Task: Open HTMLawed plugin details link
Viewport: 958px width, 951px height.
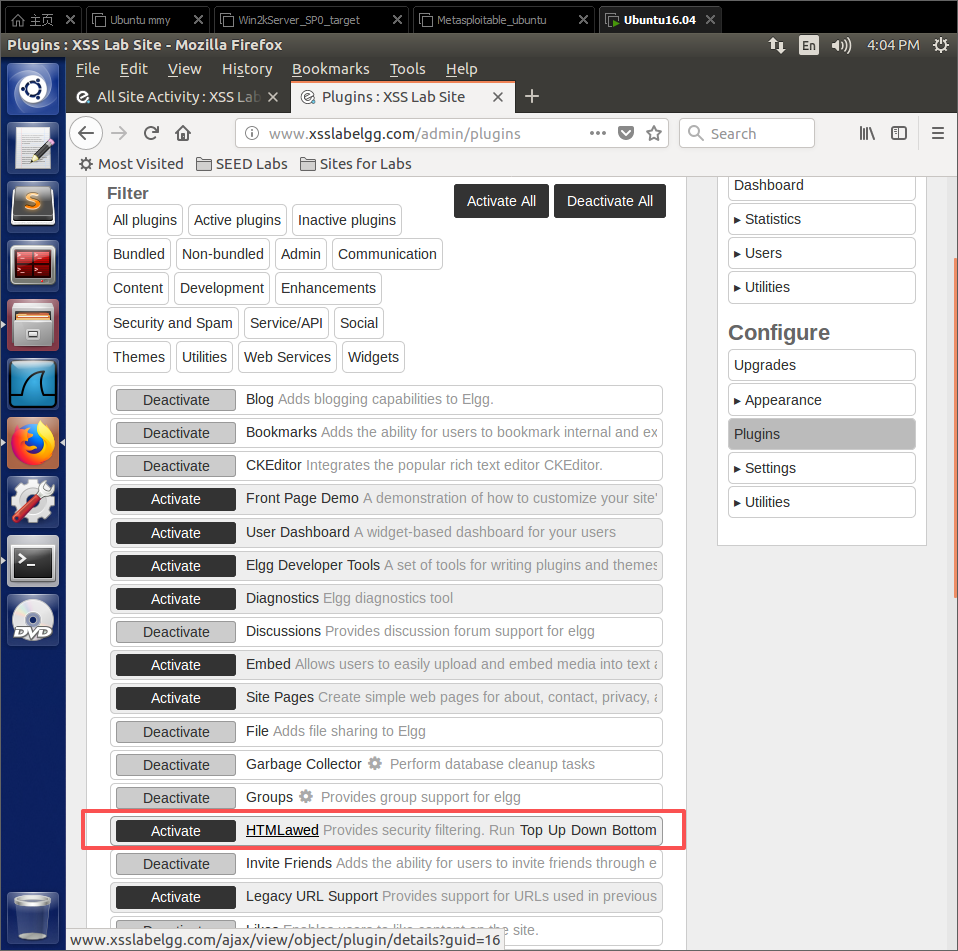Action: coord(282,830)
